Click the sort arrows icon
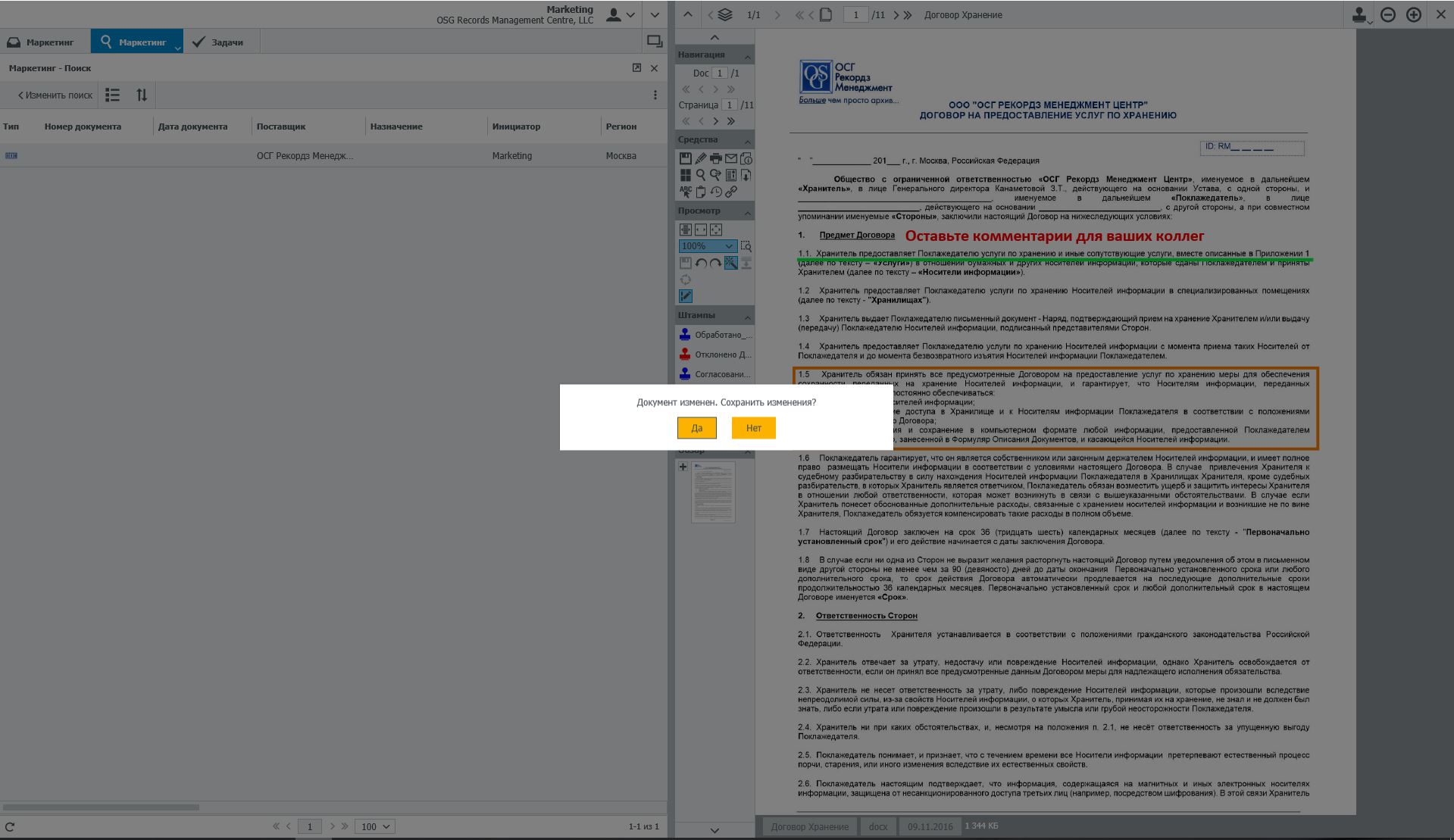The width and height of the screenshot is (1454, 840). pos(142,95)
